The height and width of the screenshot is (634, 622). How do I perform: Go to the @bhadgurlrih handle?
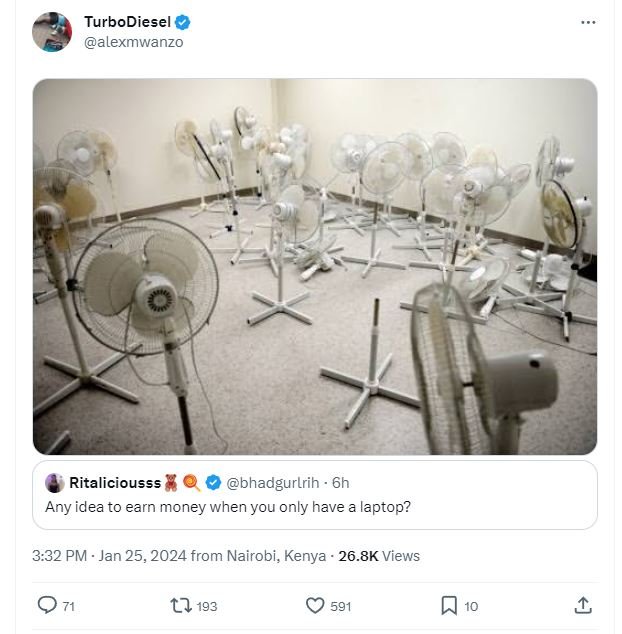coord(273,483)
